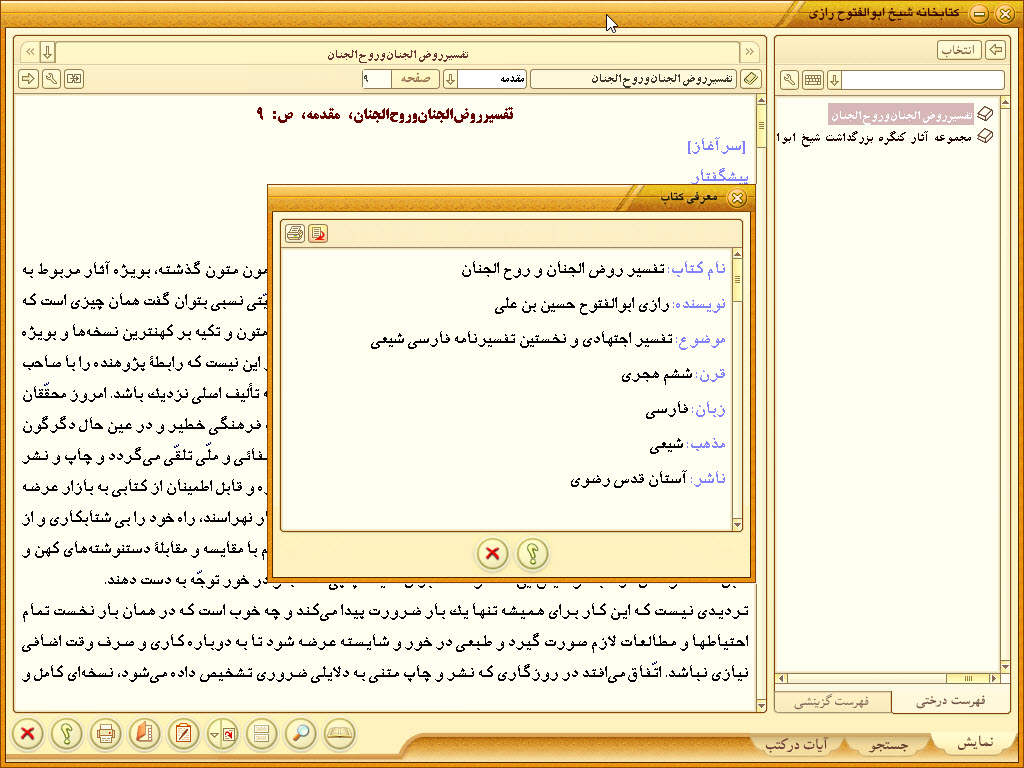Click the open book icon in bottom toolbar
The width and height of the screenshot is (1024, 768).
point(340,733)
